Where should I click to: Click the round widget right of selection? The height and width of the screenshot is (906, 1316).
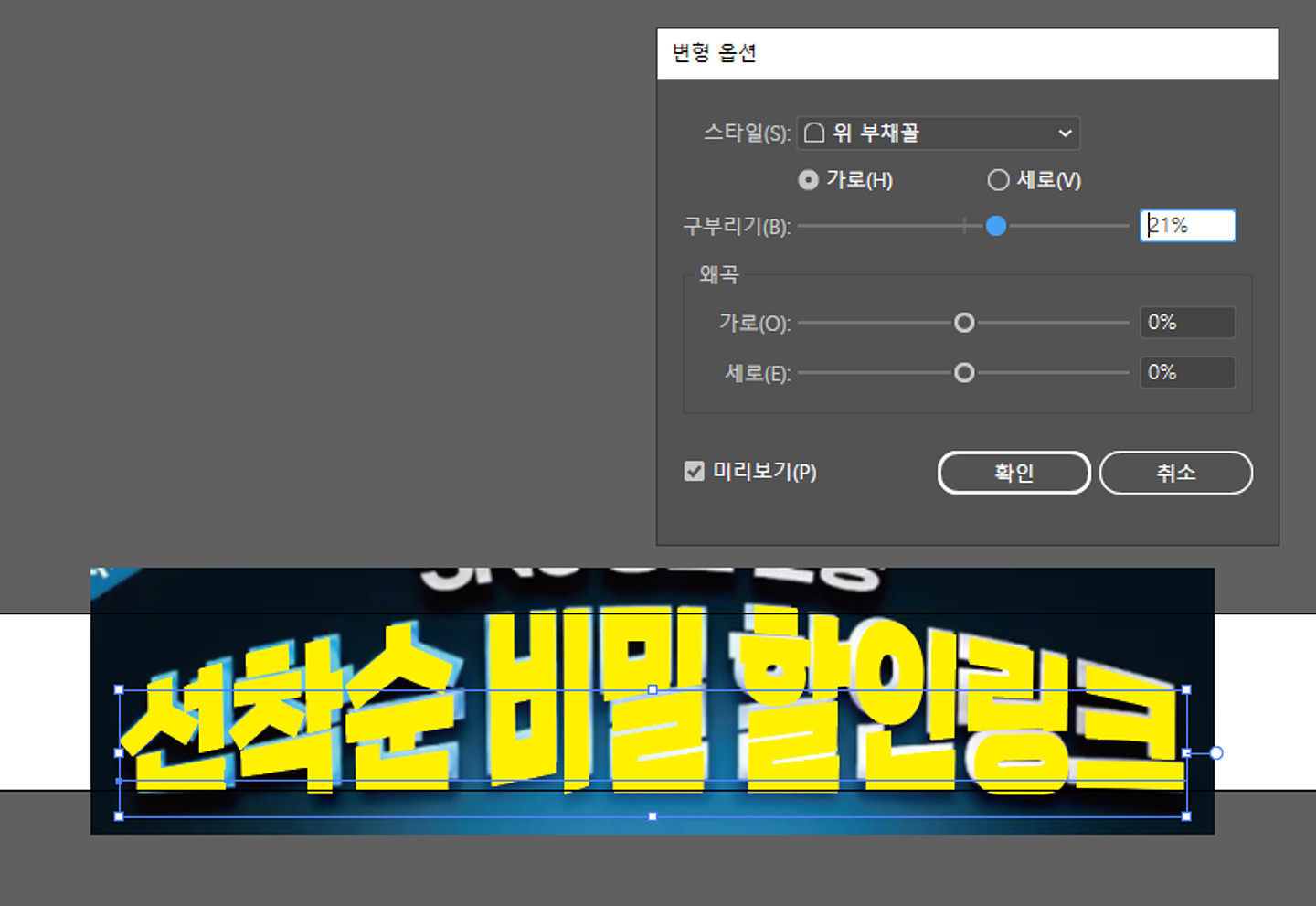1216,753
